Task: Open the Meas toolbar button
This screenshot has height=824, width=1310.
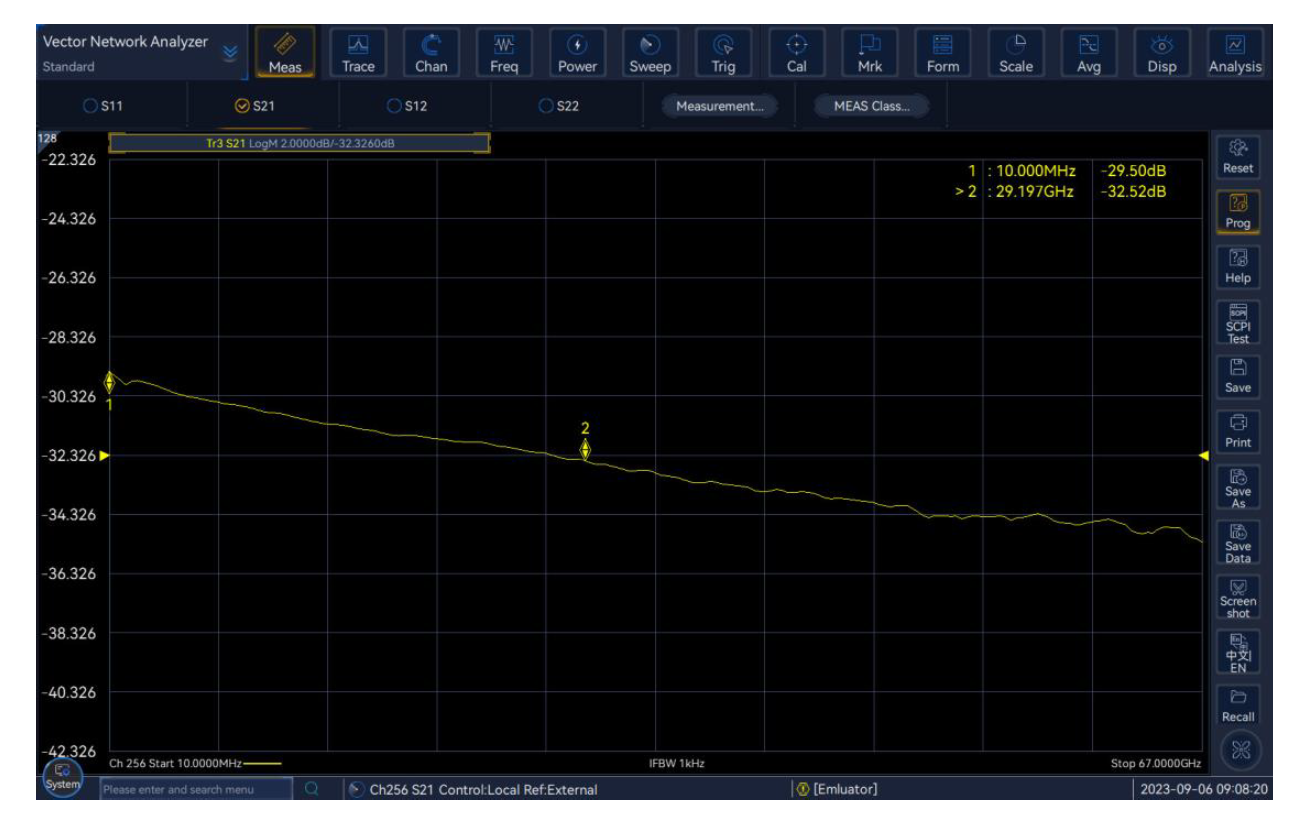Action: coord(285,53)
